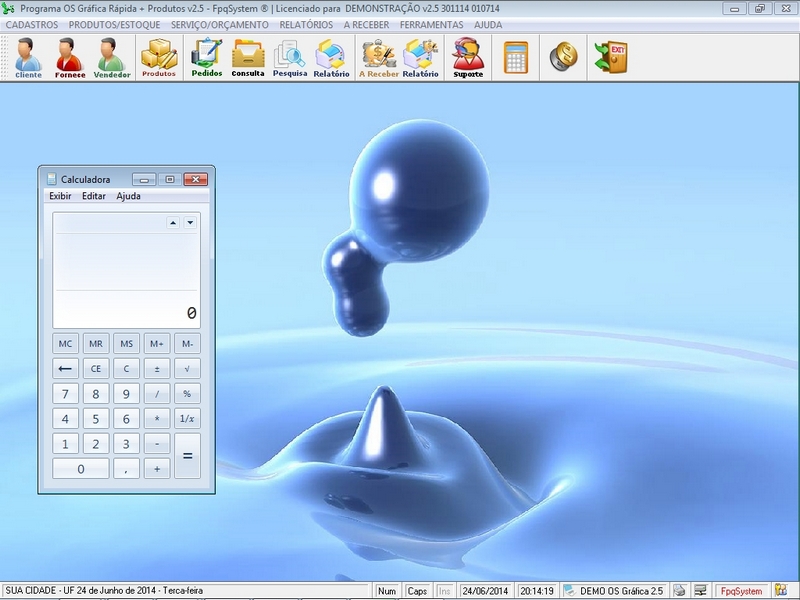Image resolution: width=800 pixels, height=600 pixels.
Task: Click the division calculator button
Action: click(157, 393)
